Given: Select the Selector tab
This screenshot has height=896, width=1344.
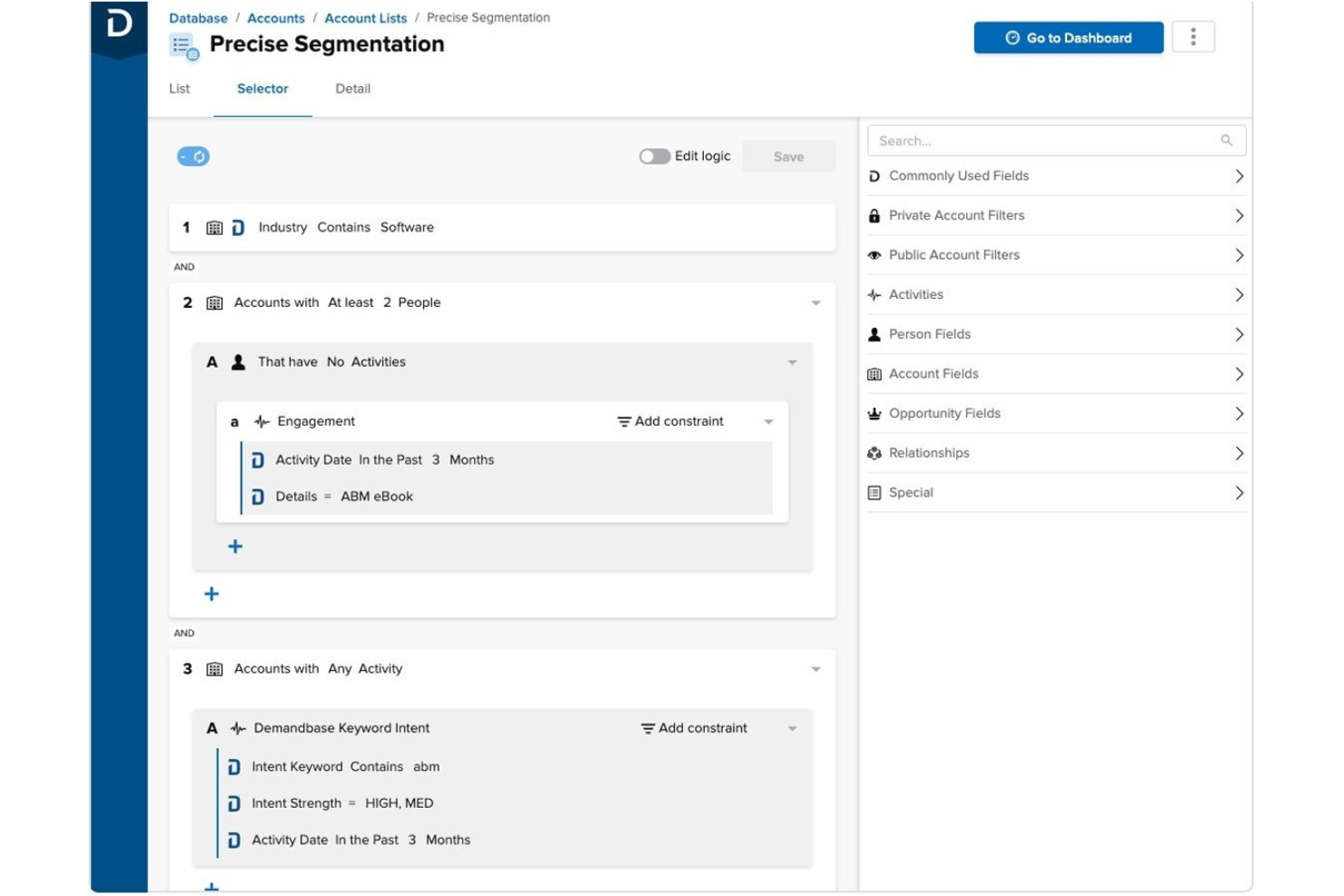Looking at the screenshot, I should (x=262, y=89).
